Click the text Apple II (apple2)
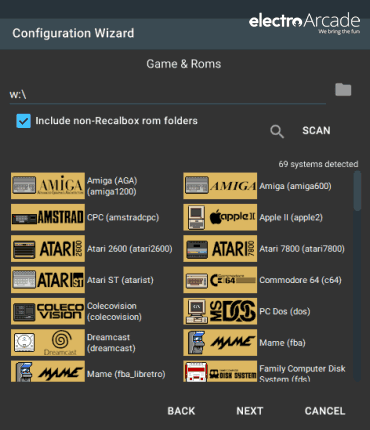This screenshot has height=430, width=370. (291, 218)
